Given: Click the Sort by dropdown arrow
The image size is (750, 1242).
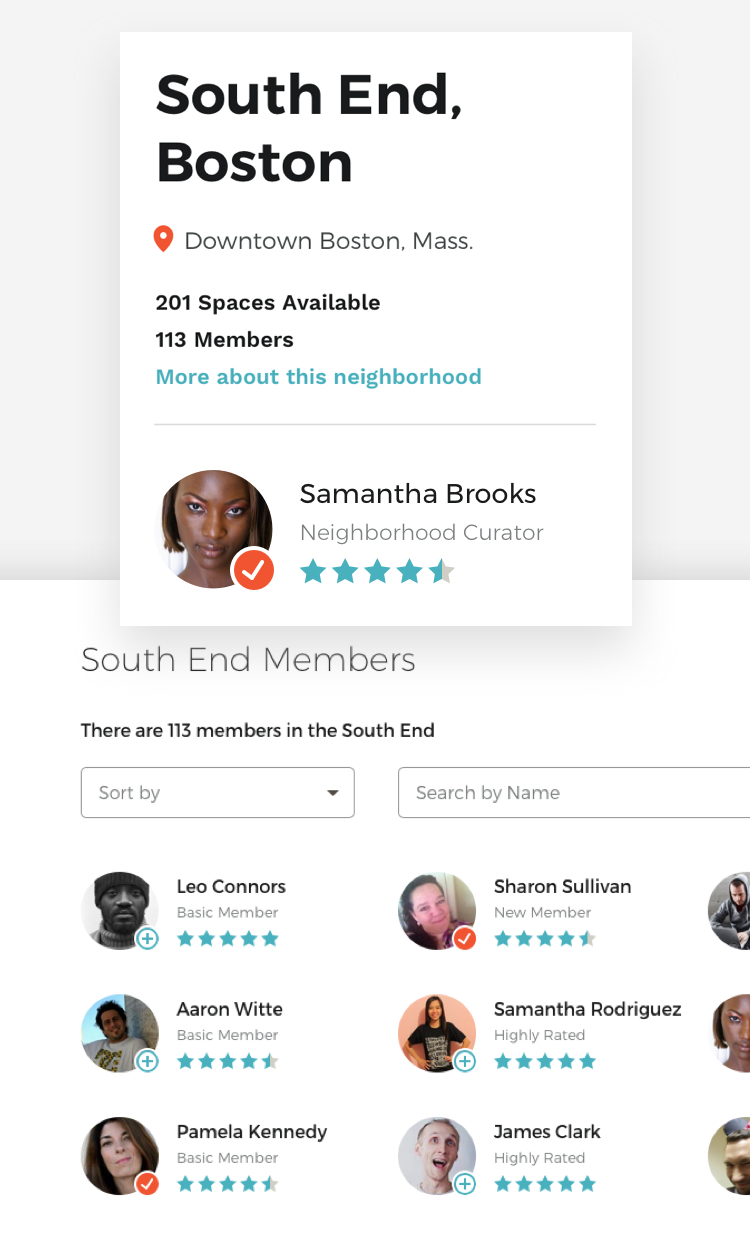Looking at the screenshot, I should 333,793.
